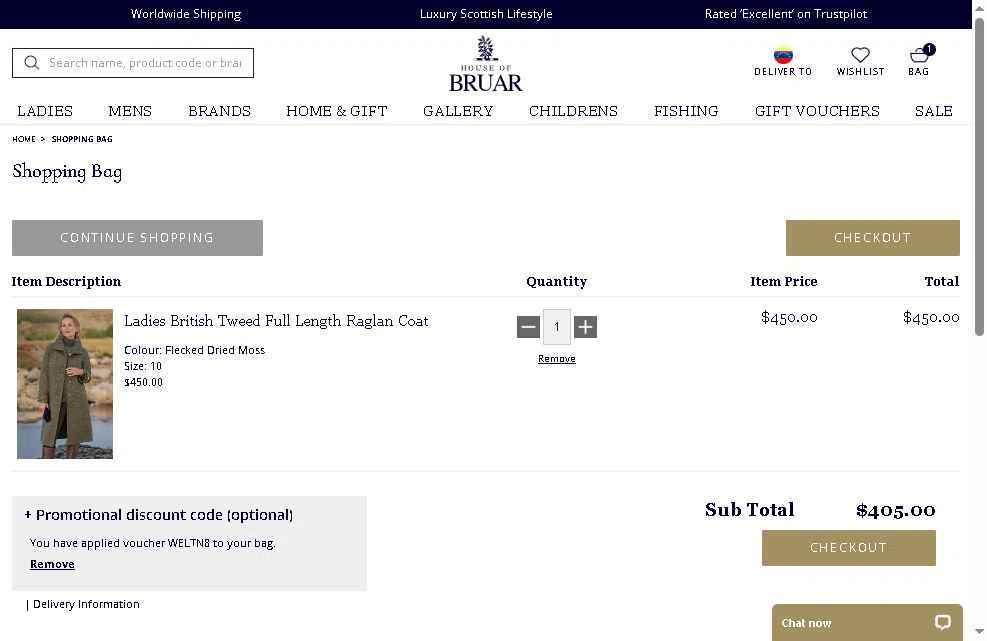Click the scrollbar down arrow
This screenshot has width=987, height=641.
tap(979, 632)
